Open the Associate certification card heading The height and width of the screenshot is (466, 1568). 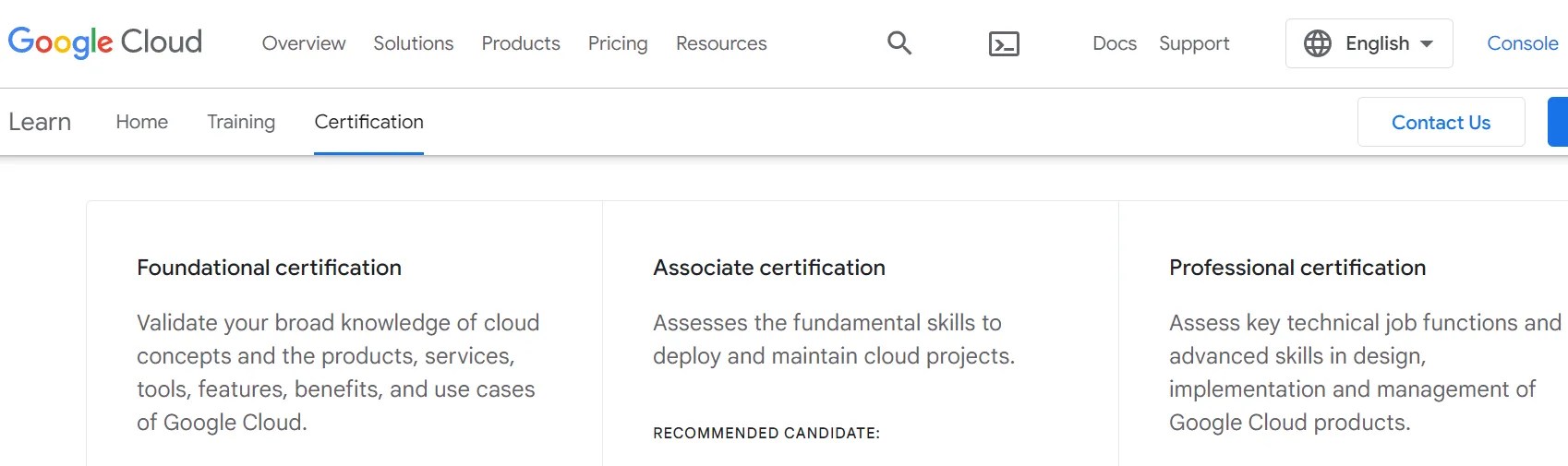click(x=768, y=268)
